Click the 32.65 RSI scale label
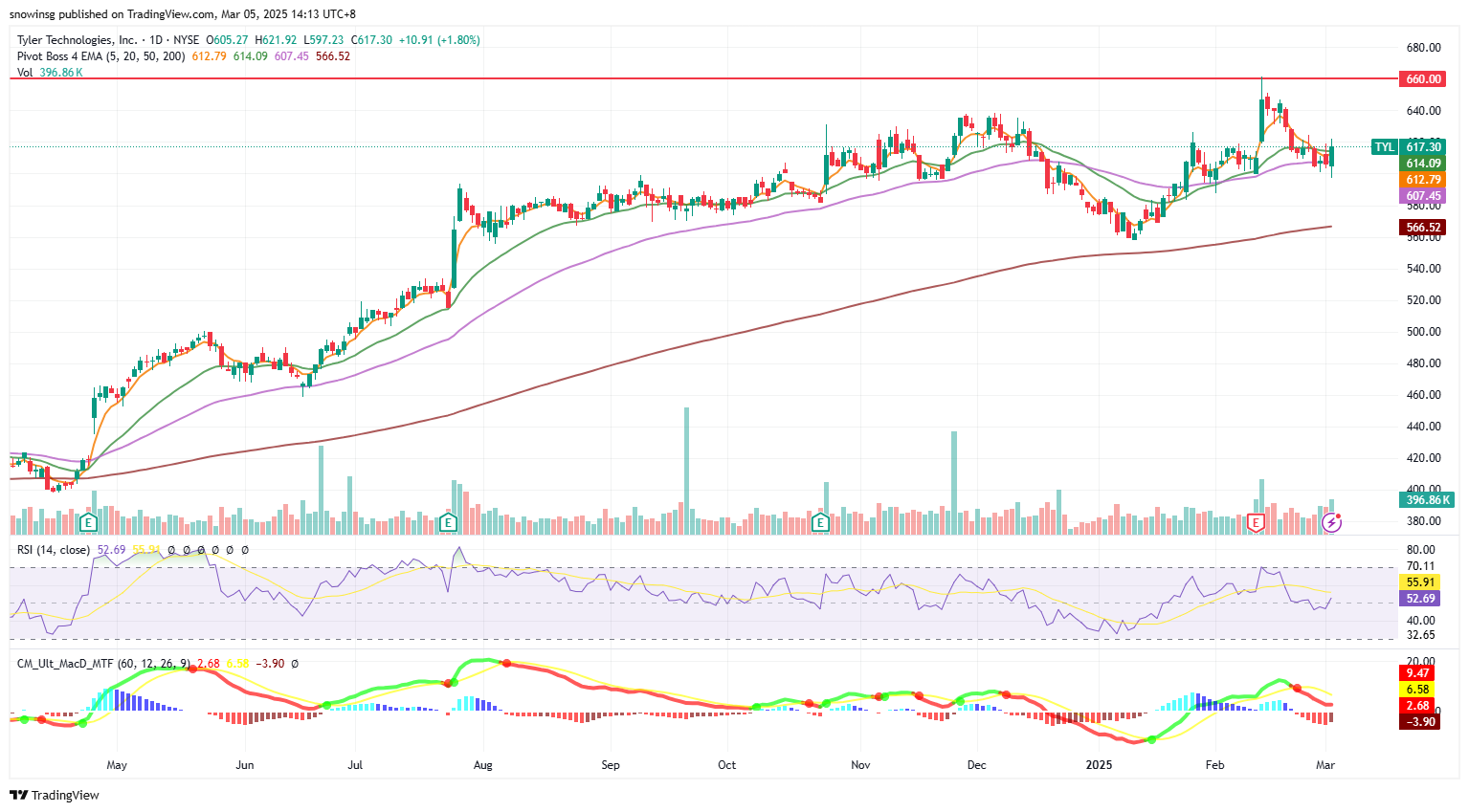The width and height of the screenshot is (1469, 812). pos(1420,635)
